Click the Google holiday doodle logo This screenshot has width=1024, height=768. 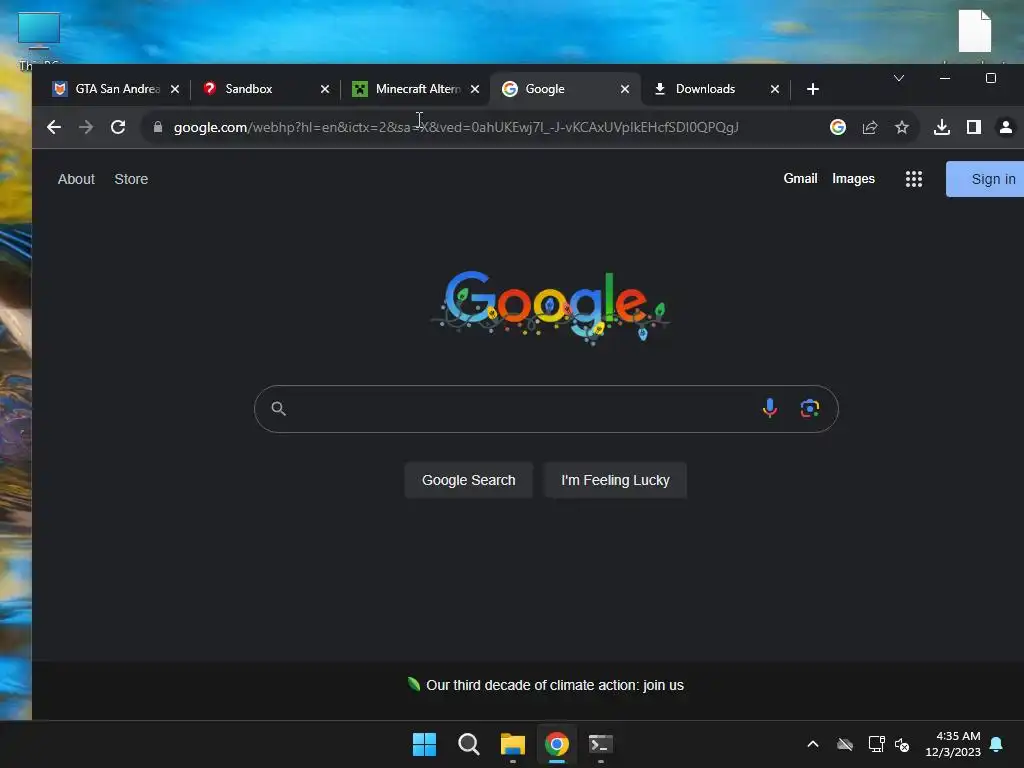tap(550, 307)
